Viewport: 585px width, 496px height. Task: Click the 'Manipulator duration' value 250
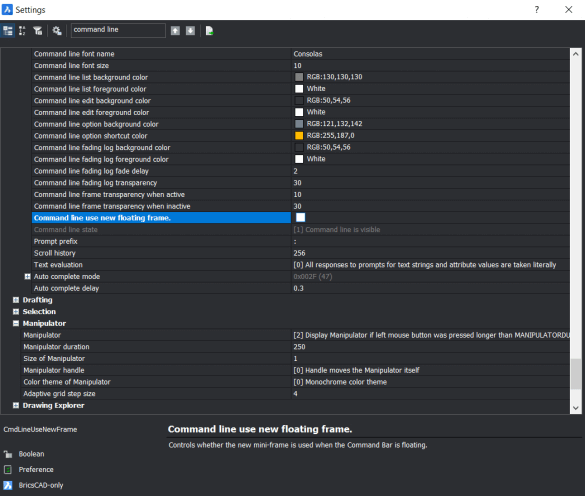299,347
